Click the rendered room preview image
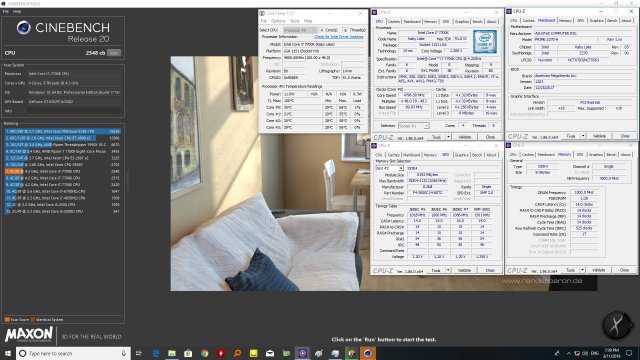The height and width of the screenshot is (360, 640). click(x=384, y=173)
